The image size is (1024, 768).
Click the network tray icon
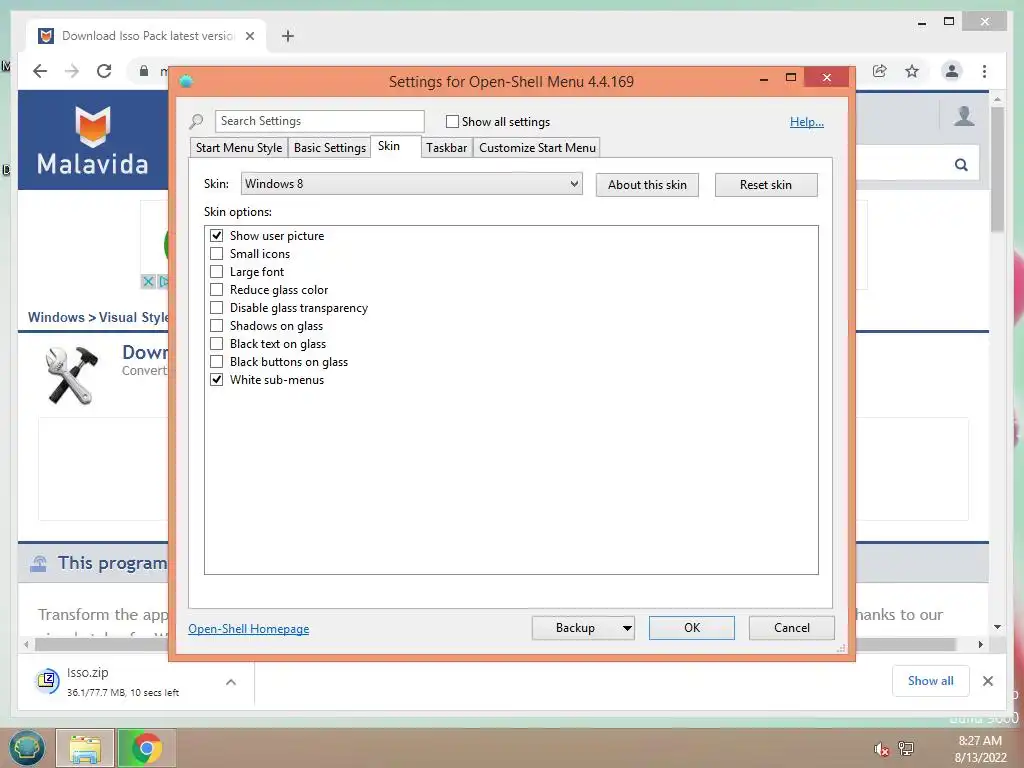906,748
